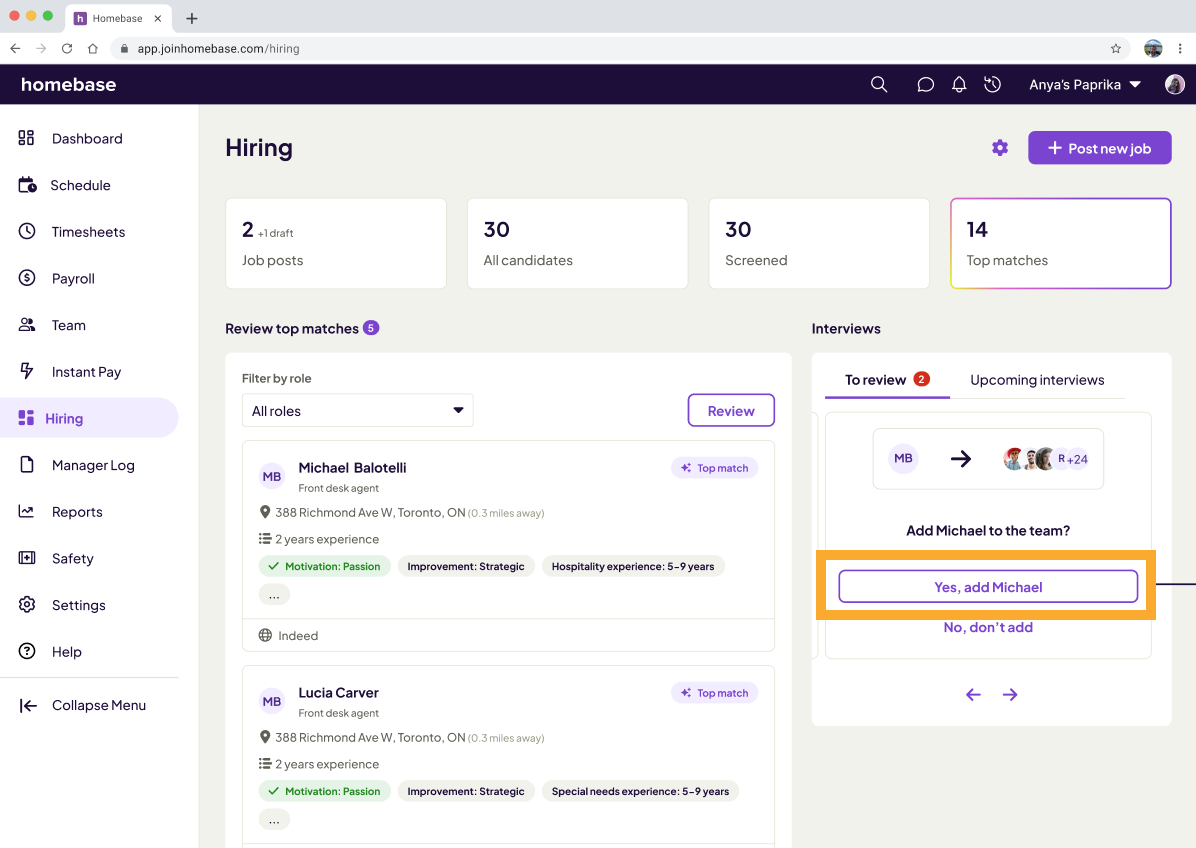Open the messages chat bubble
The width and height of the screenshot is (1196, 848).
coord(924,84)
